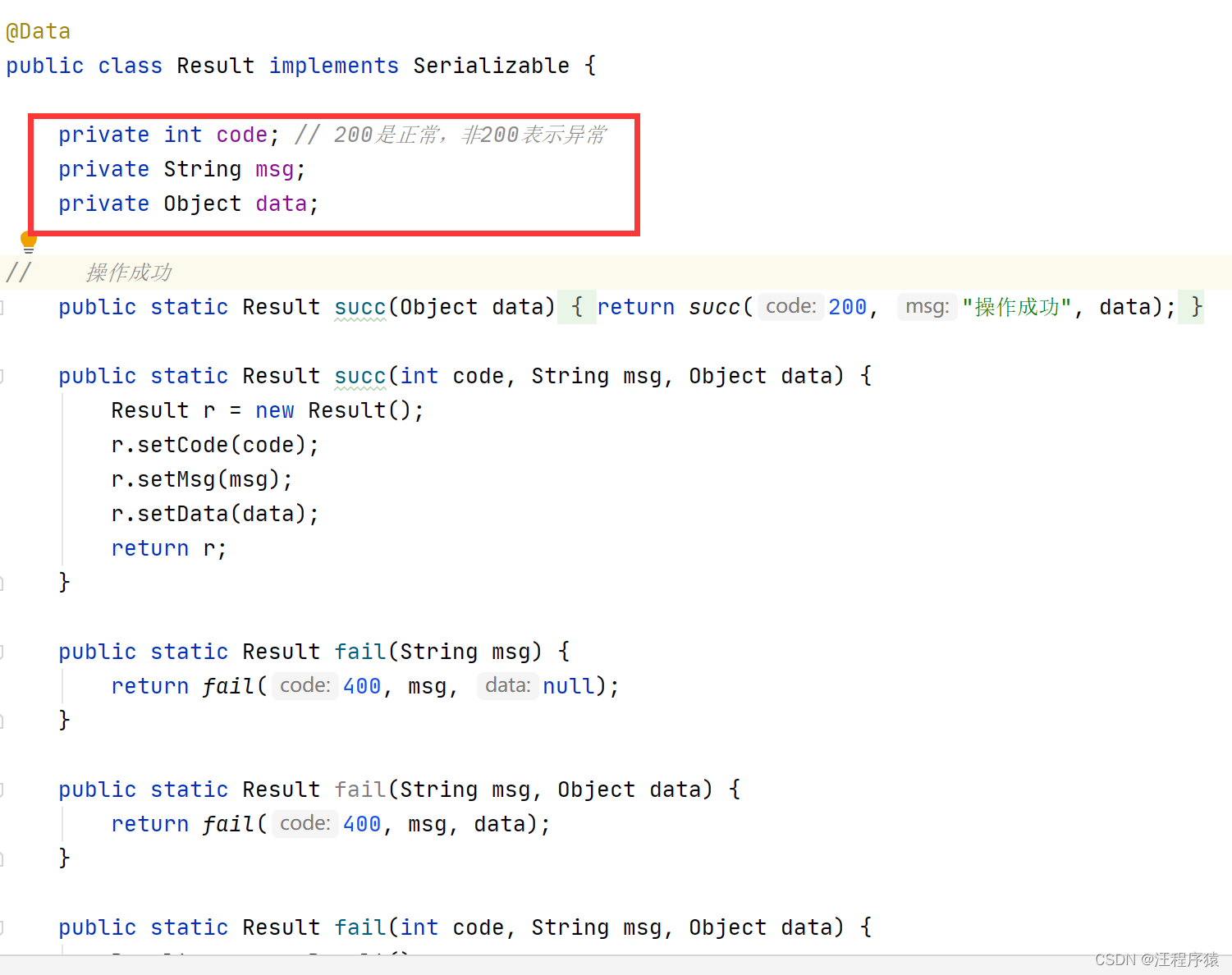Click the return r; statement
Image resolution: width=1232 pixels, height=975 pixels.
(168, 548)
